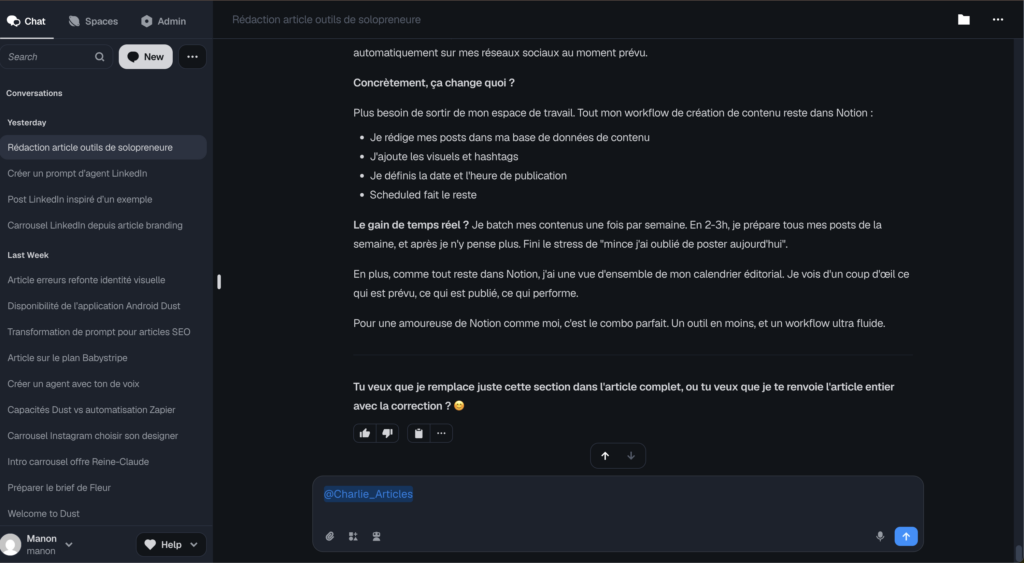This screenshot has width=1024, height=563.
Task: Open the message's three-dot more actions menu
Action: pyautogui.click(x=441, y=433)
